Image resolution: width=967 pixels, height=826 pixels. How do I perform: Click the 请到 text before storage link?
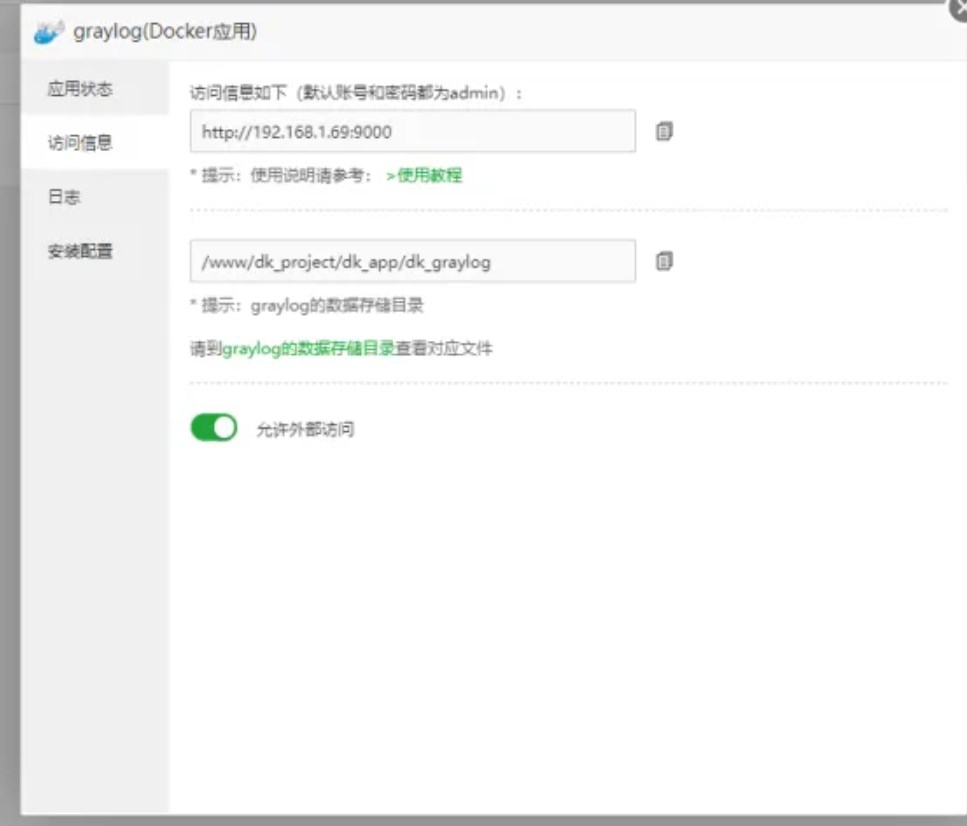(205, 349)
